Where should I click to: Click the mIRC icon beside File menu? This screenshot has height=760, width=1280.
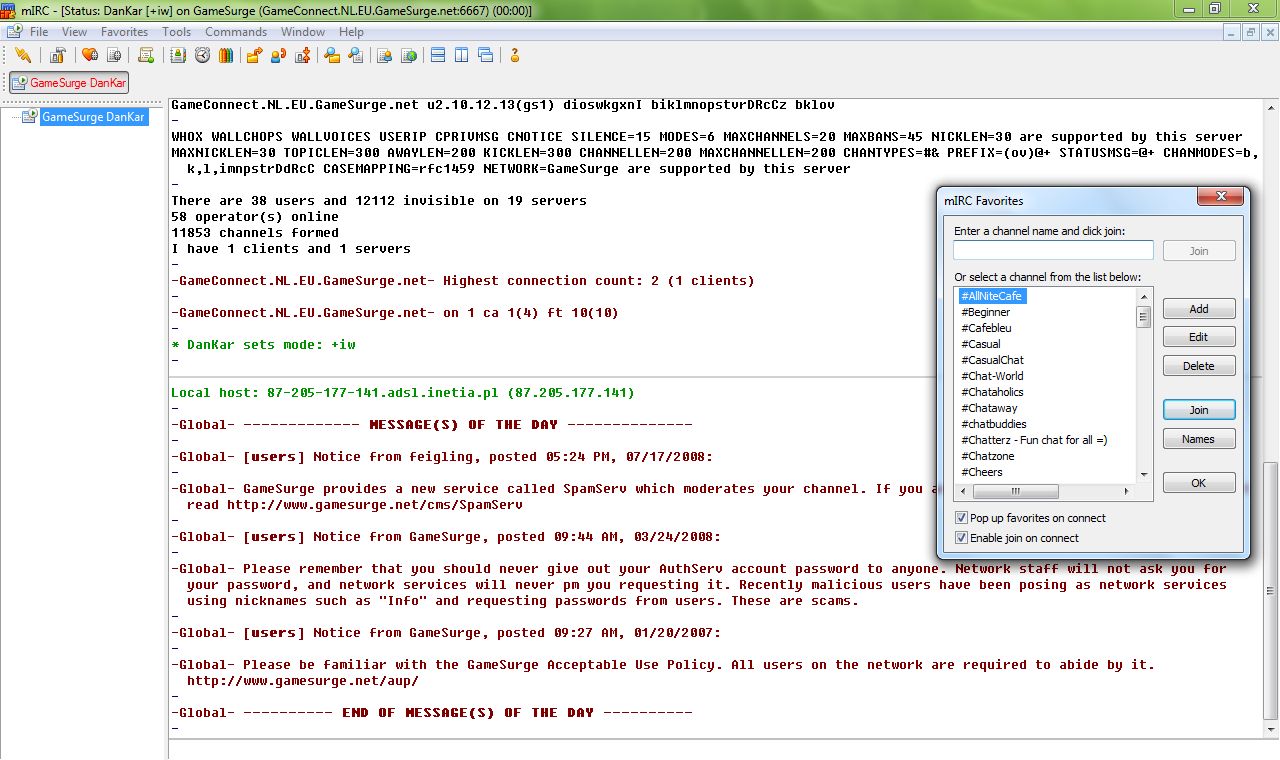pyautogui.click(x=14, y=32)
